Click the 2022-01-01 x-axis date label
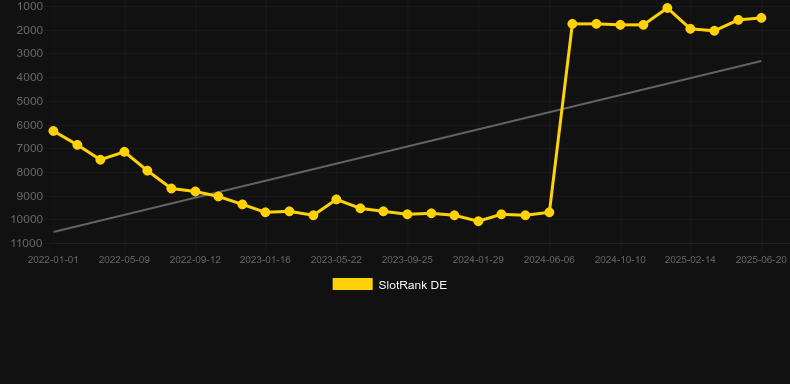Screen dimensions: 790x384 pyautogui.click(x=53, y=260)
